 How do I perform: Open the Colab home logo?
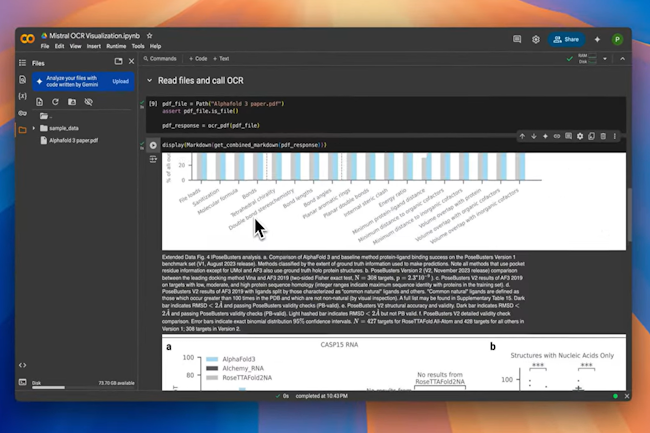pyautogui.click(x=27, y=39)
